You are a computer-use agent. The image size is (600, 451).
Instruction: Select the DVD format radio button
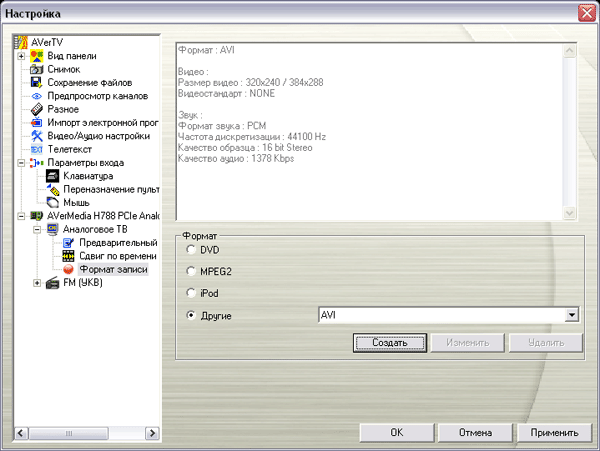[191, 250]
